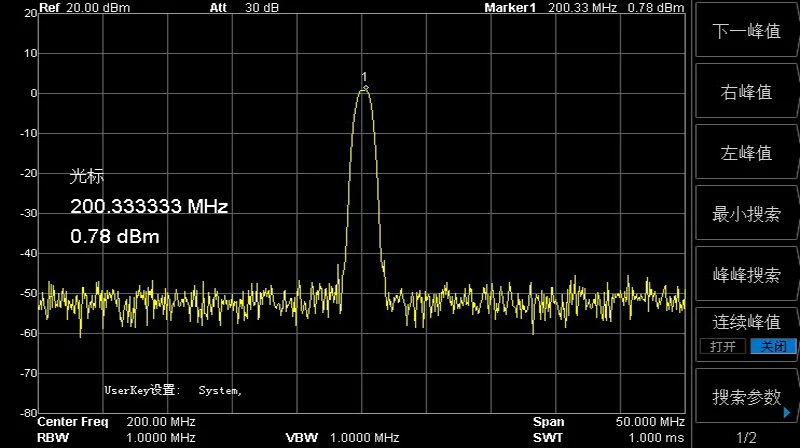Select the Center Freq 200.00 MHz value

[x=161, y=422]
